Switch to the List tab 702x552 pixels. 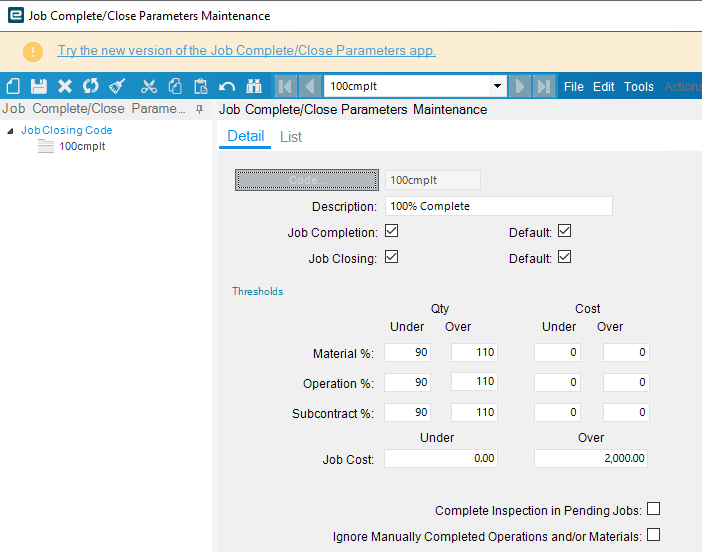(x=291, y=137)
